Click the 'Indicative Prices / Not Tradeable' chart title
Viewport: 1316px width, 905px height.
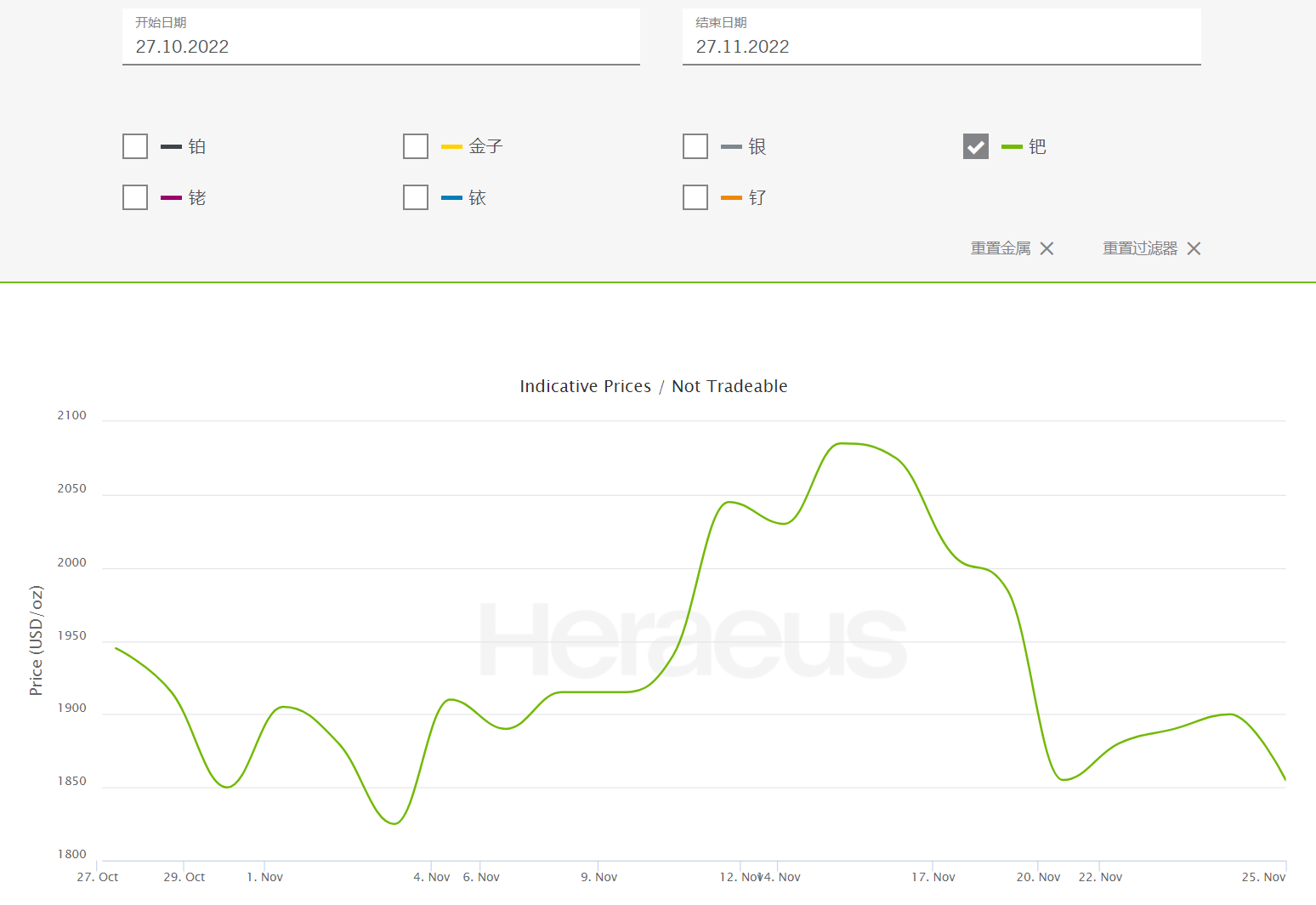(x=654, y=386)
